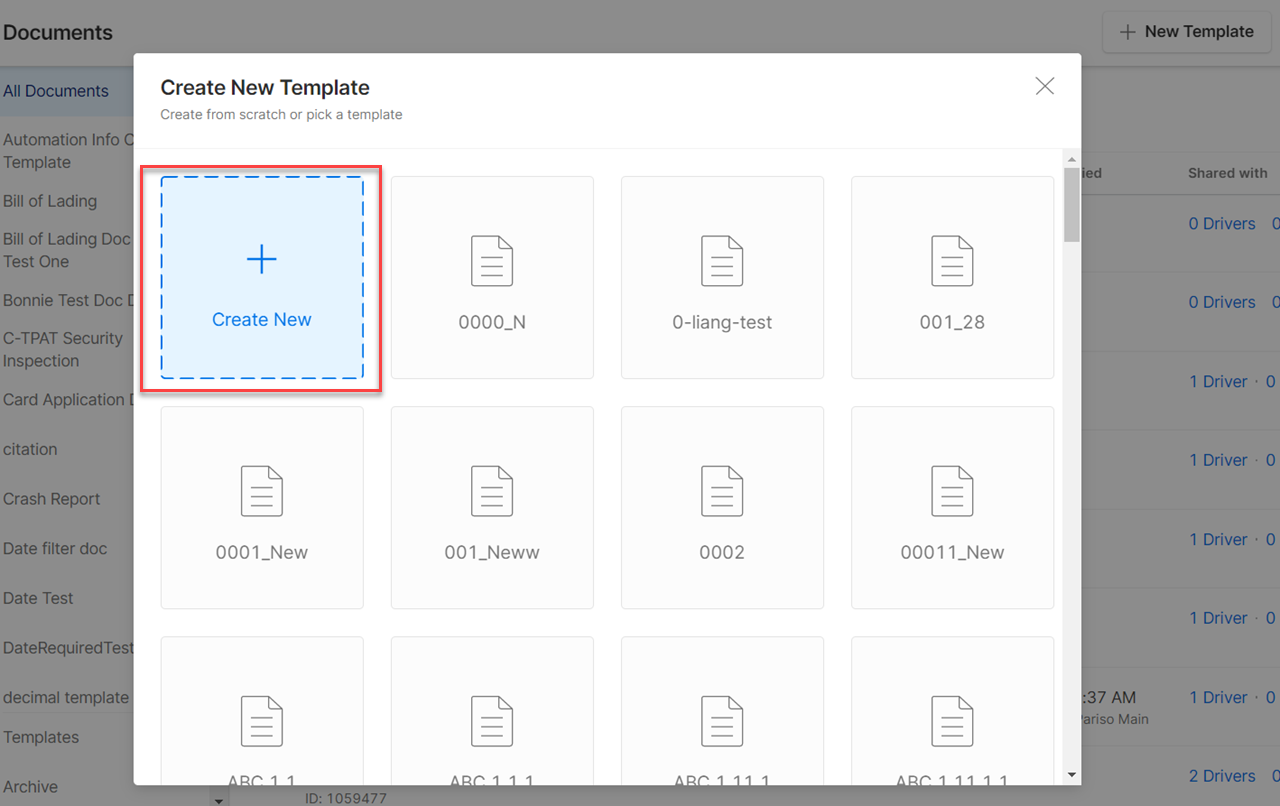
Task: Click the plus icon in Create New card
Action: pyautogui.click(x=262, y=260)
